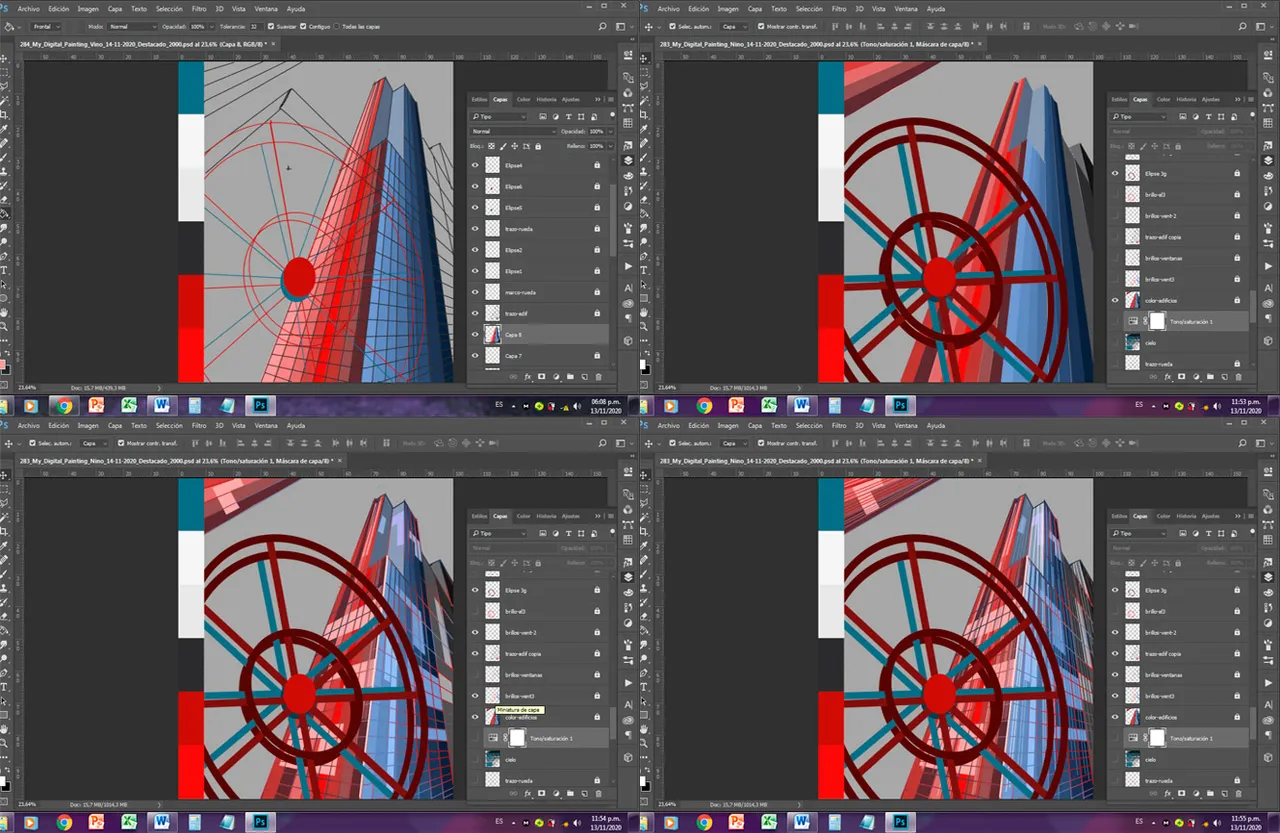
Task: Hide Elipse 3g layer in the 11:55 p.m. window
Action: pyautogui.click(x=1115, y=590)
